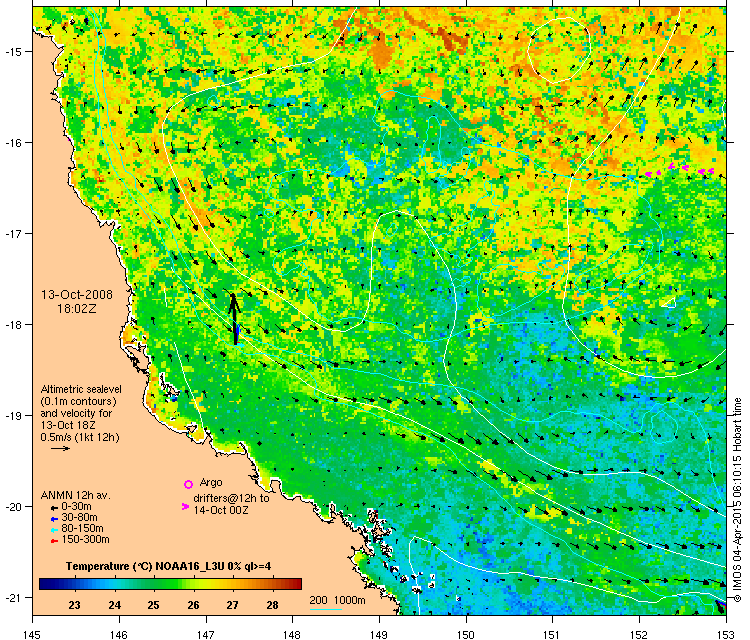Click the 'drifters@12h to' legend text
The height and width of the screenshot is (640, 750).
click(x=232, y=498)
